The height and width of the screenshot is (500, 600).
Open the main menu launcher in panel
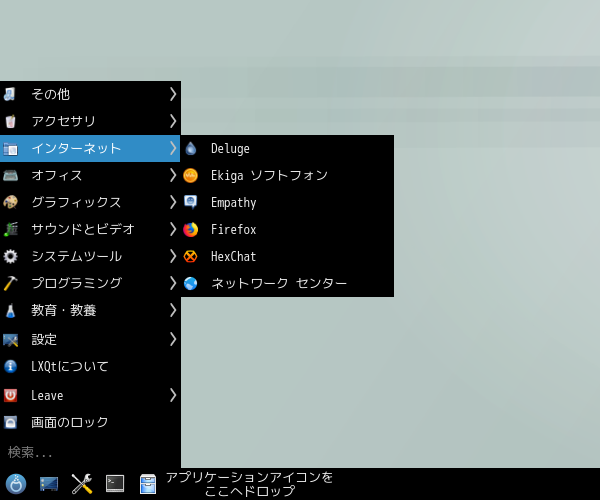[x=16, y=484]
